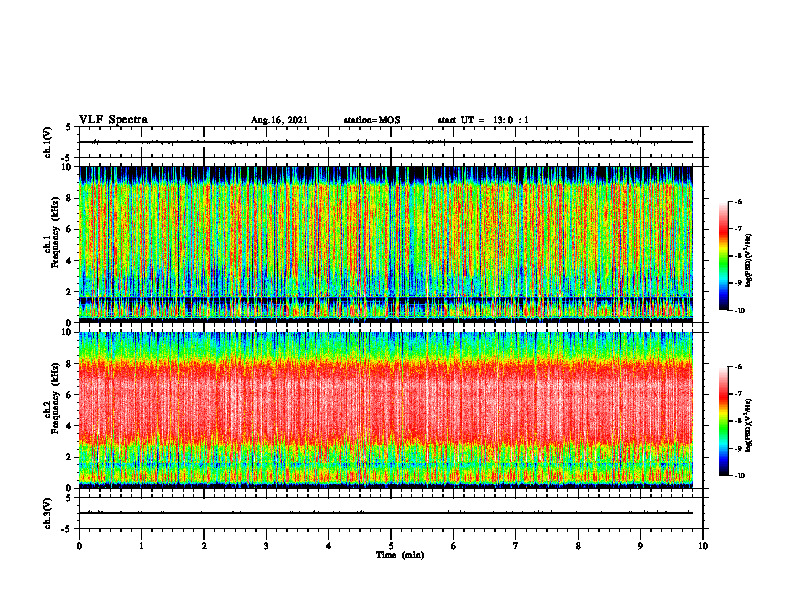Click the "-6" label on ch.1 colorbar
This screenshot has width=792, height=612.
[739, 201]
